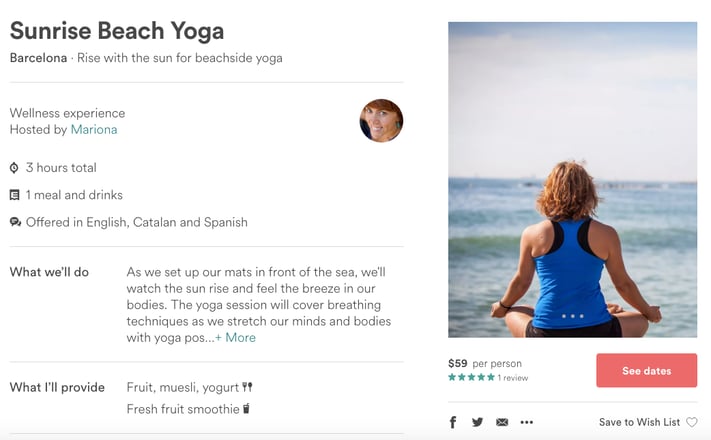Open the beach yoga photo
This screenshot has height=440, width=711.
click(572, 180)
